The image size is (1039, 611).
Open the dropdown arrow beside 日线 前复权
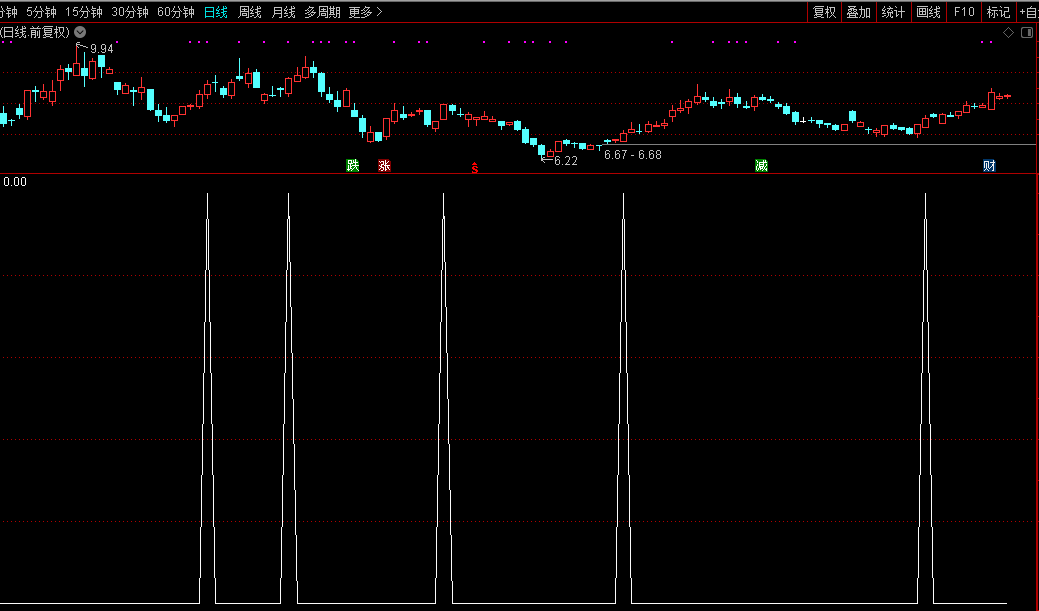[80, 32]
